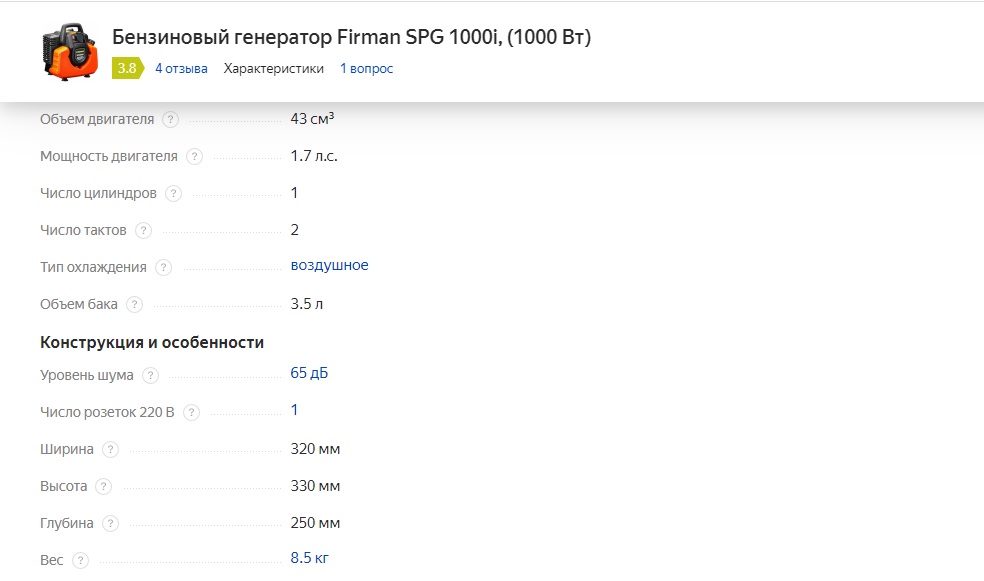Switch to Характеристики tab
This screenshot has height=581, width=984.
coord(274,68)
